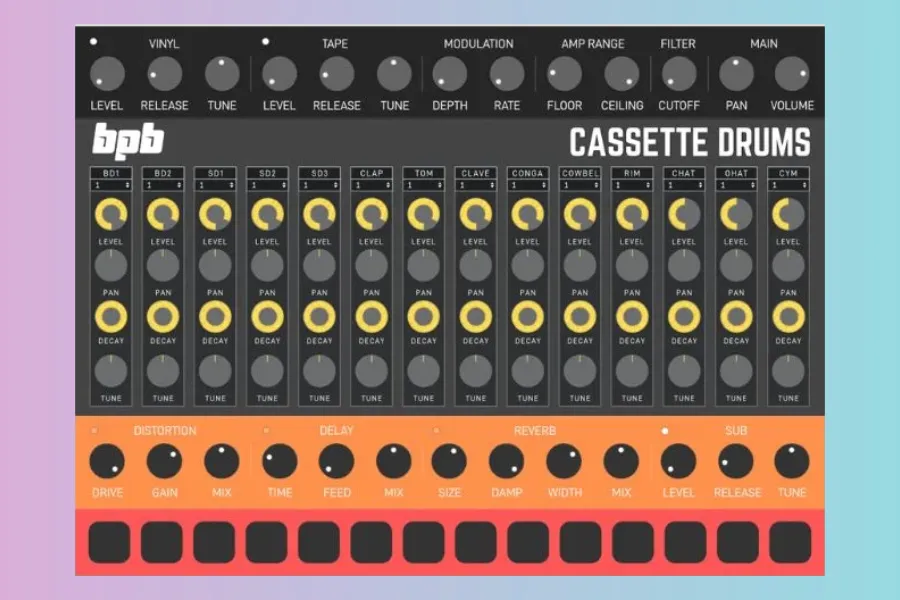Click the Sub Release knob
900x600 pixels.
pyautogui.click(x=736, y=461)
